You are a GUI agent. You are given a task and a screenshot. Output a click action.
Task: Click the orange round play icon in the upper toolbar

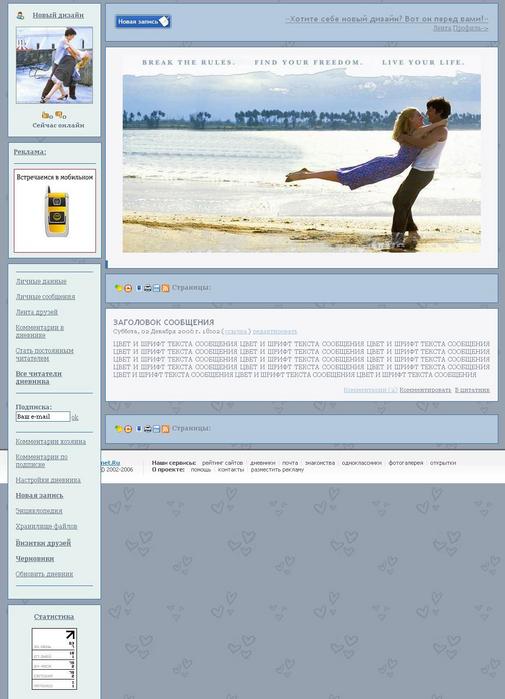coord(128,288)
